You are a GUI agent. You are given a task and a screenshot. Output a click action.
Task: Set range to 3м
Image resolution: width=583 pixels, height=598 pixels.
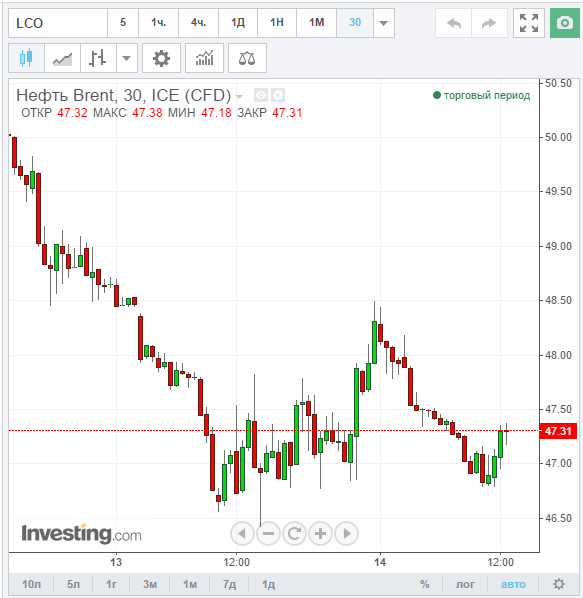150,584
